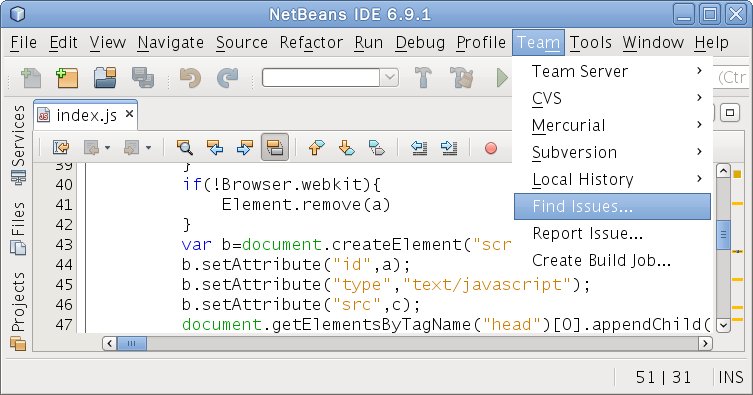Click the Redo arrow icon
This screenshot has height=395, width=753.
coord(227,77)
